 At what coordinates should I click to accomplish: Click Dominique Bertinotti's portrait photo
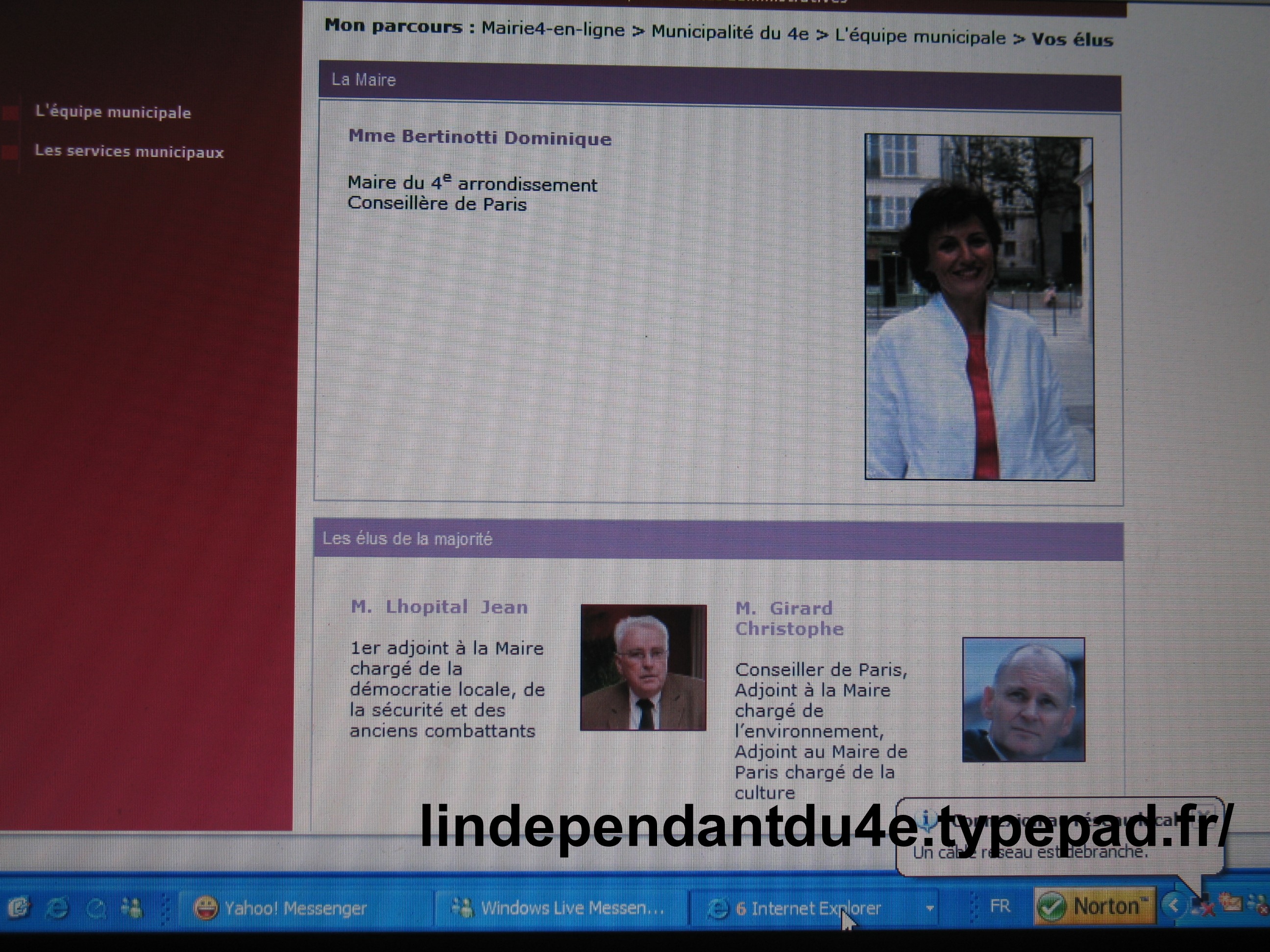[979, 307]
